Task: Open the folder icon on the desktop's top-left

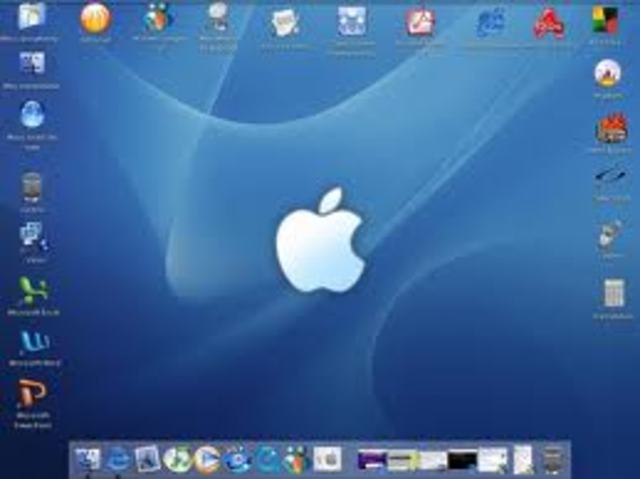Action: pyautogui.click(x=32, y=16)
